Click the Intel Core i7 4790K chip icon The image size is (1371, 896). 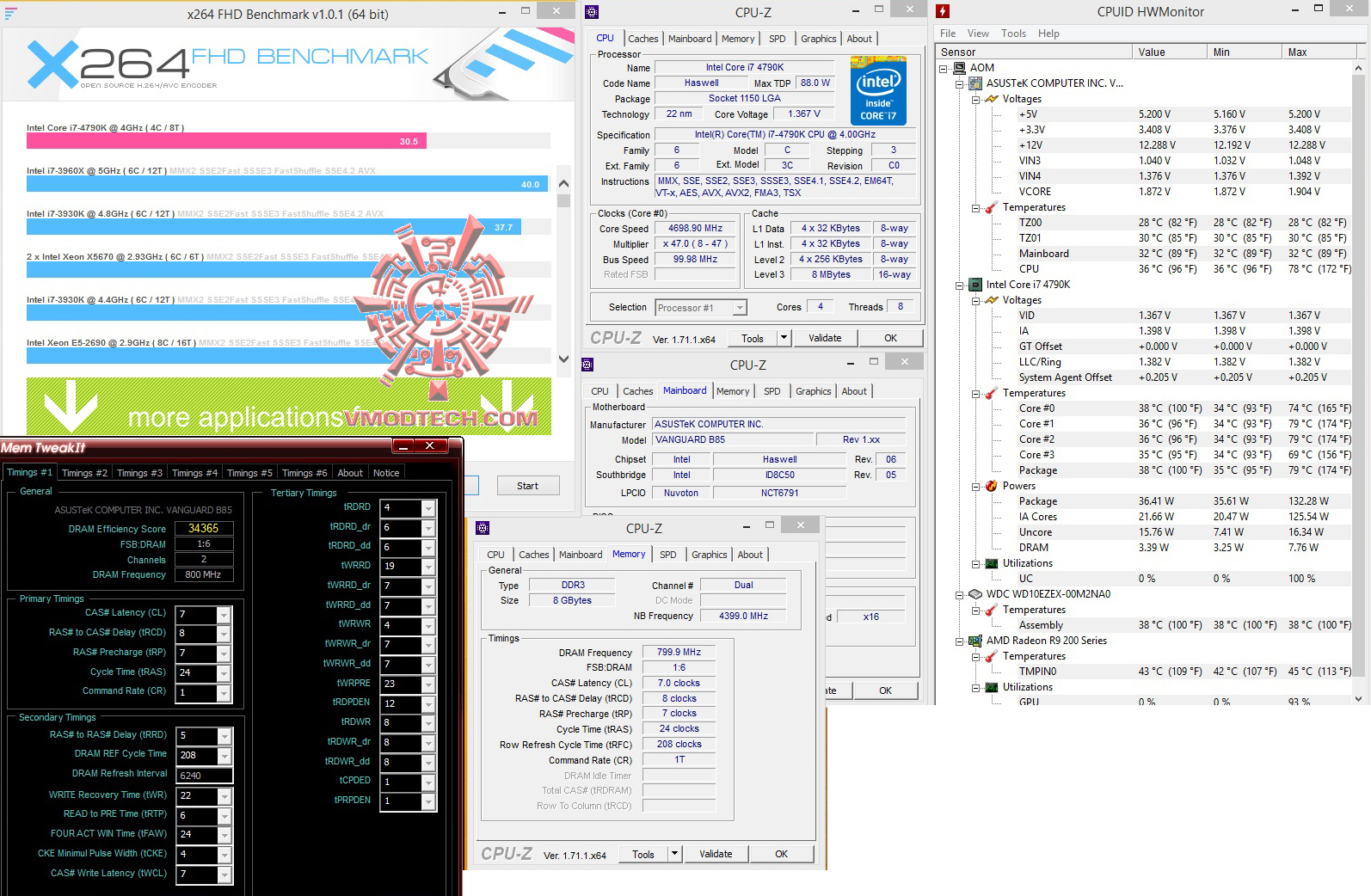tap(975, 285)
